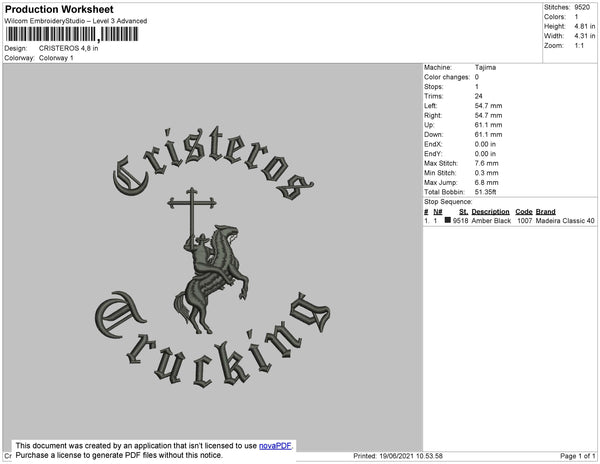
Task: Click the 'Madeira Classic 40' brand entry
Action: 565,221
